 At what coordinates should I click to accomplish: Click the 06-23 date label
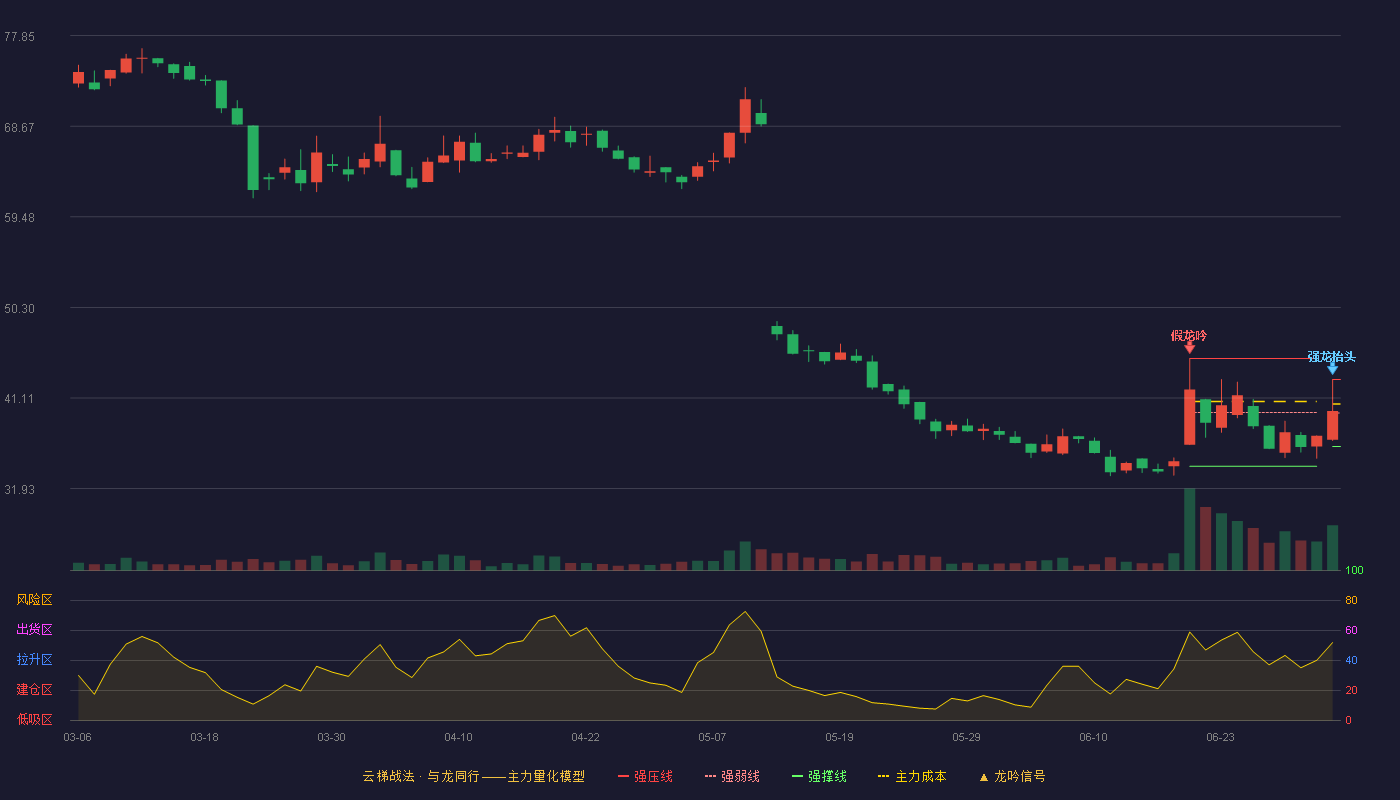[x=1220, y=737]
